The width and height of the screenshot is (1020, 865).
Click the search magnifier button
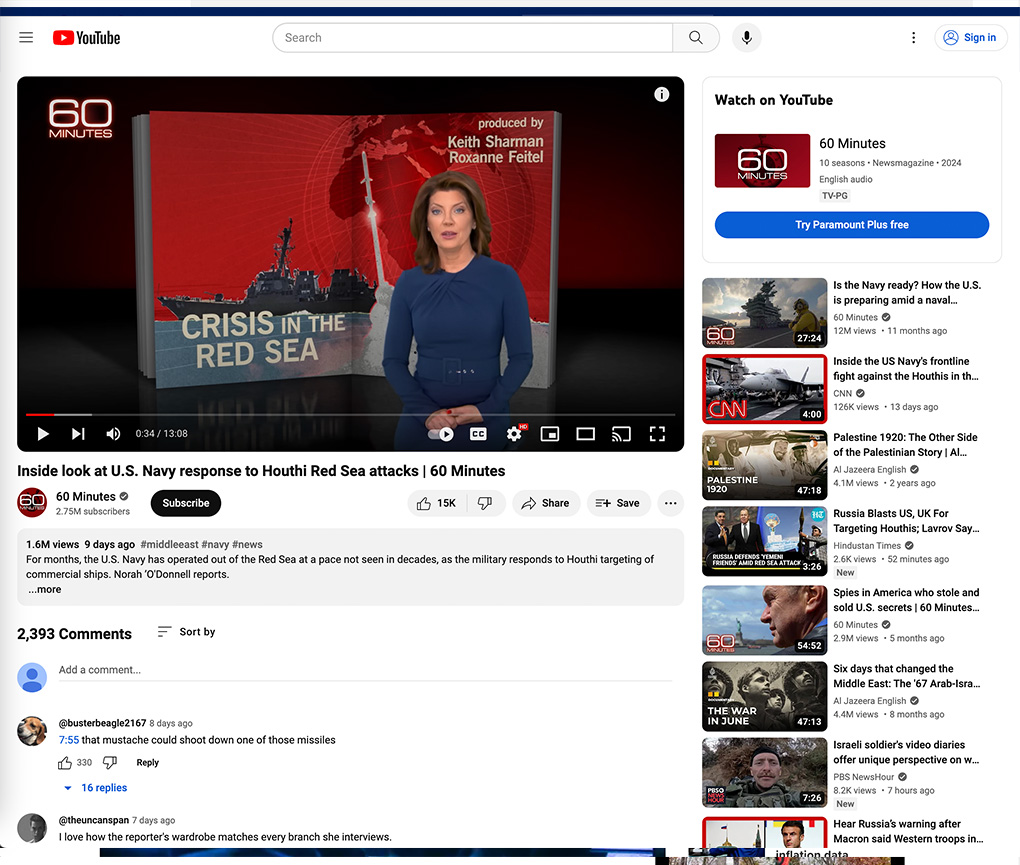pyautogui.click(x=695, y=38)
